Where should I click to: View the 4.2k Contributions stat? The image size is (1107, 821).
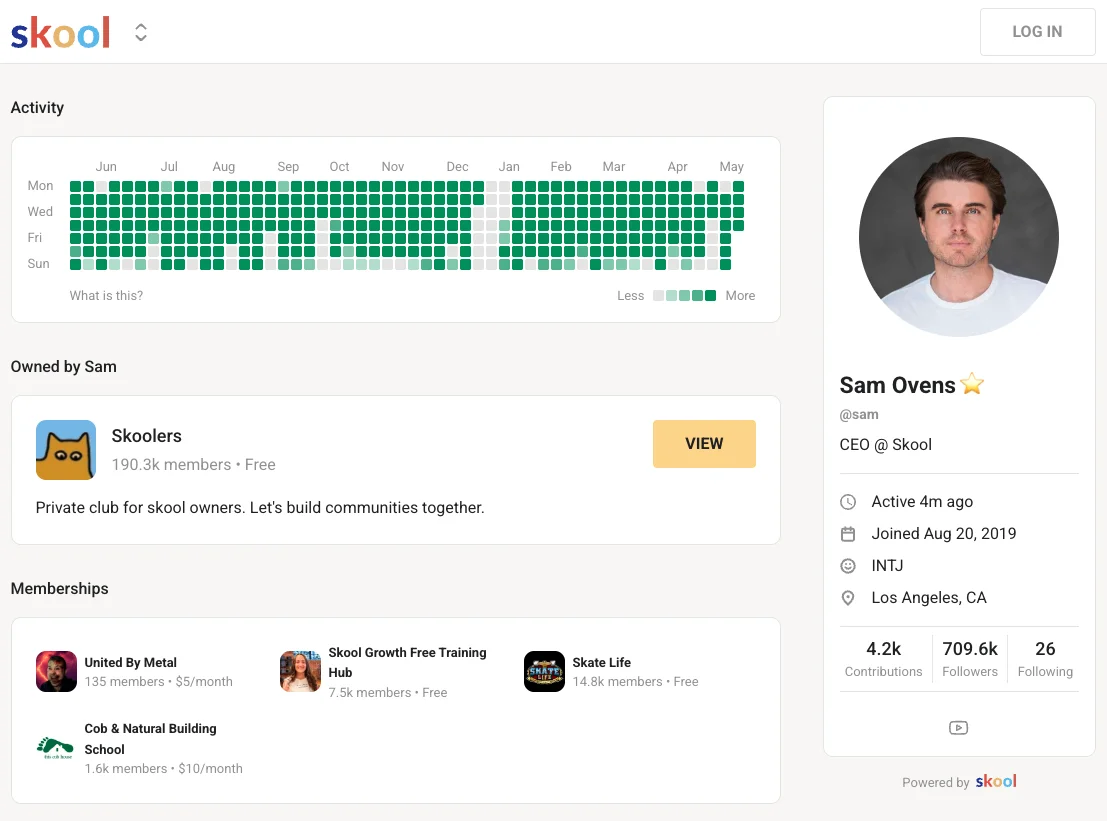pyautogui.click(x=883, y=659)
